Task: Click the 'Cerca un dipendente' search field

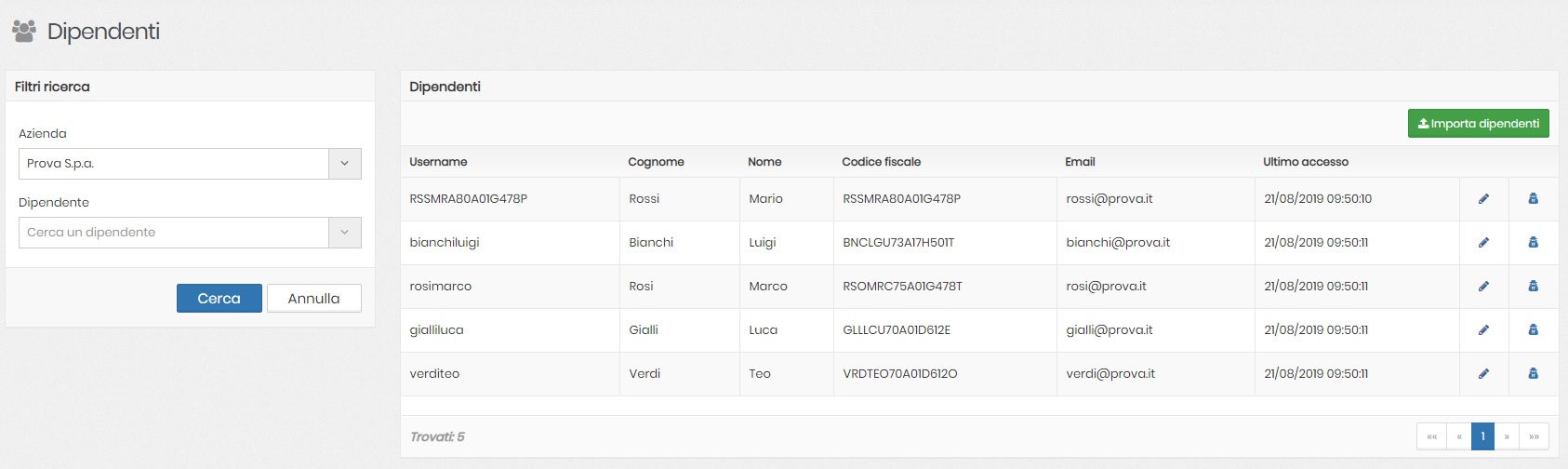Action: (x=173, y=233)
